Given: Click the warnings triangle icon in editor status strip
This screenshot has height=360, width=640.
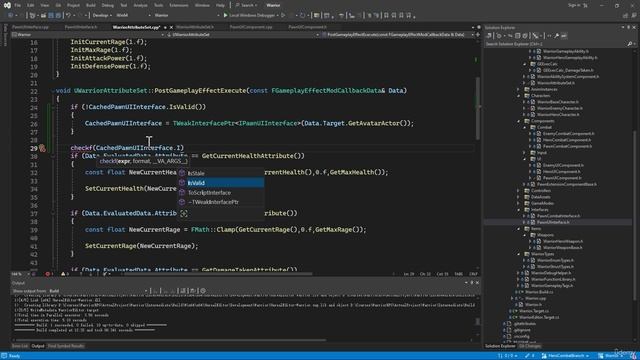Looking at the screenshot, I should click(x=63, y=274).
